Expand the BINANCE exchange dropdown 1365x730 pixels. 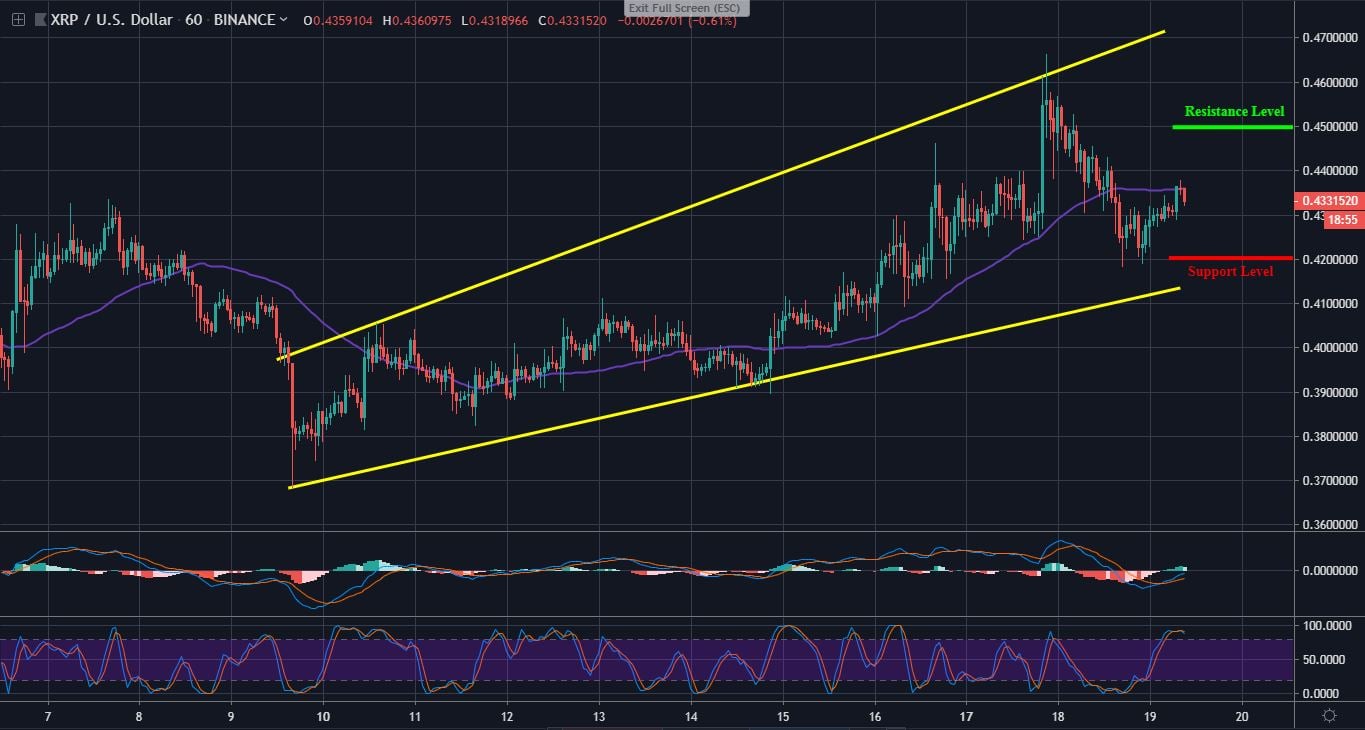click(243, 19)
